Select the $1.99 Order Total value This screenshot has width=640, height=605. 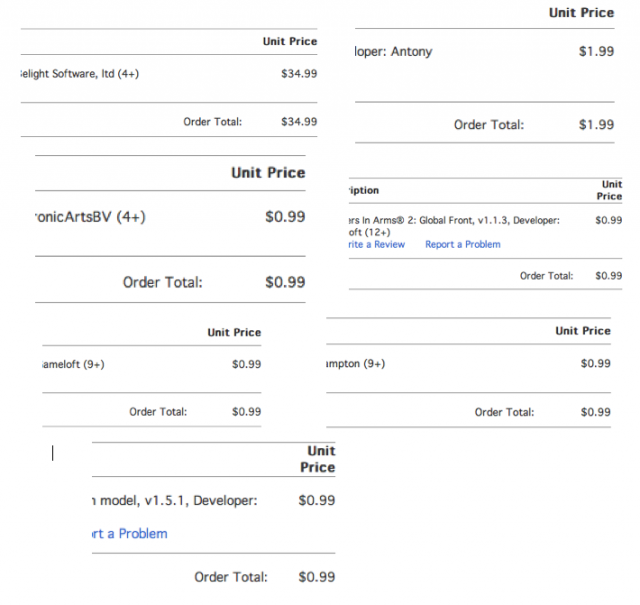click(x=596, y=125)
